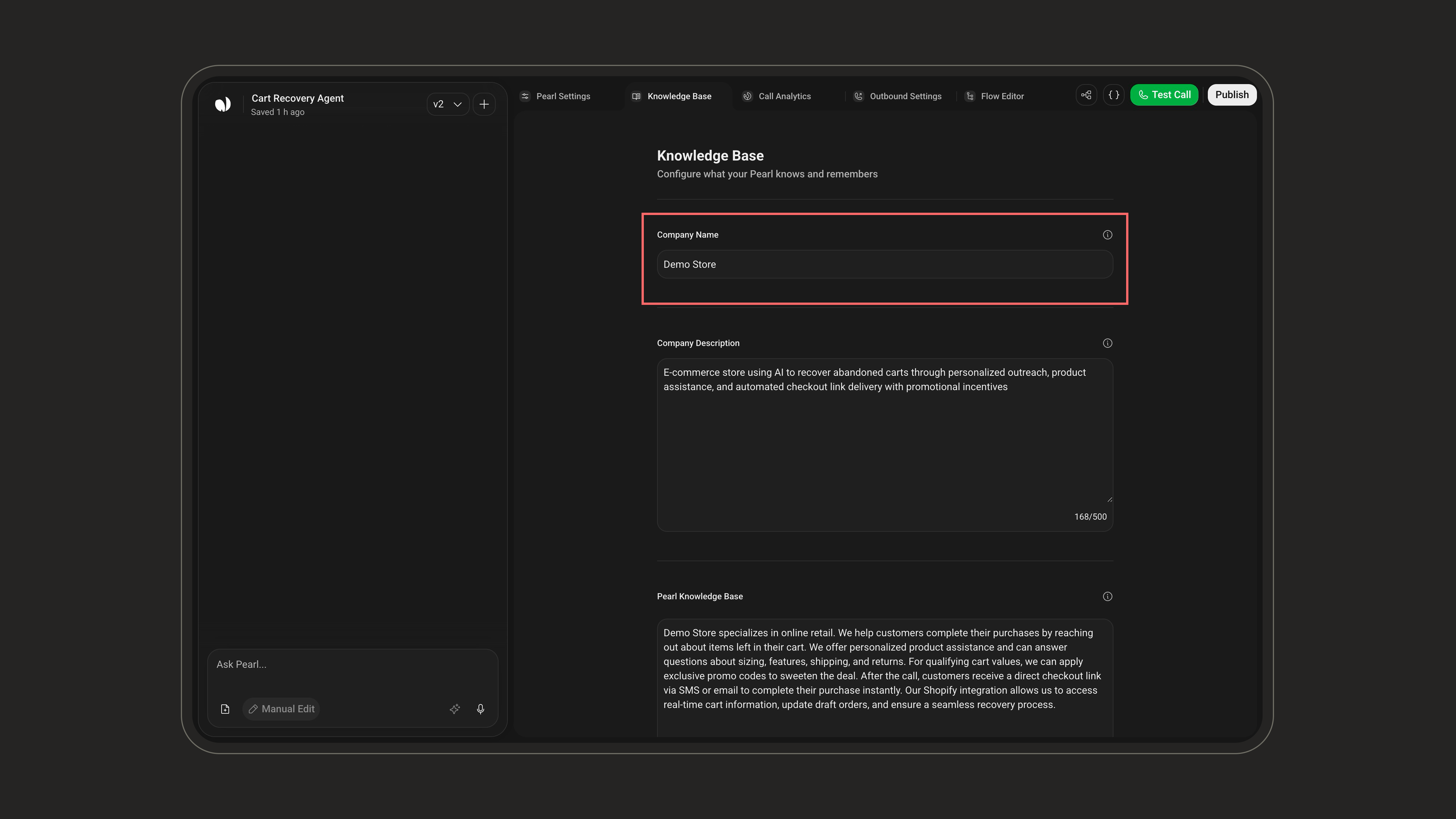Go to the Outbound Settings tab
Screen dimensions: 1456x819
(897, 96)
